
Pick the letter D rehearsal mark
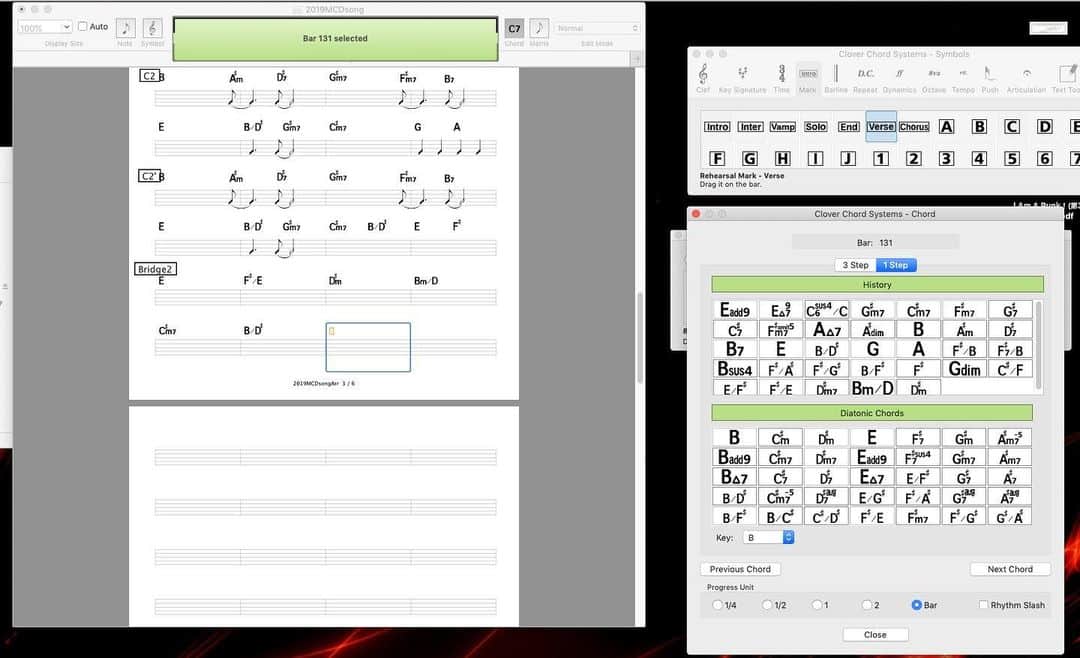pyautogui.click(x=1045, y=127)
